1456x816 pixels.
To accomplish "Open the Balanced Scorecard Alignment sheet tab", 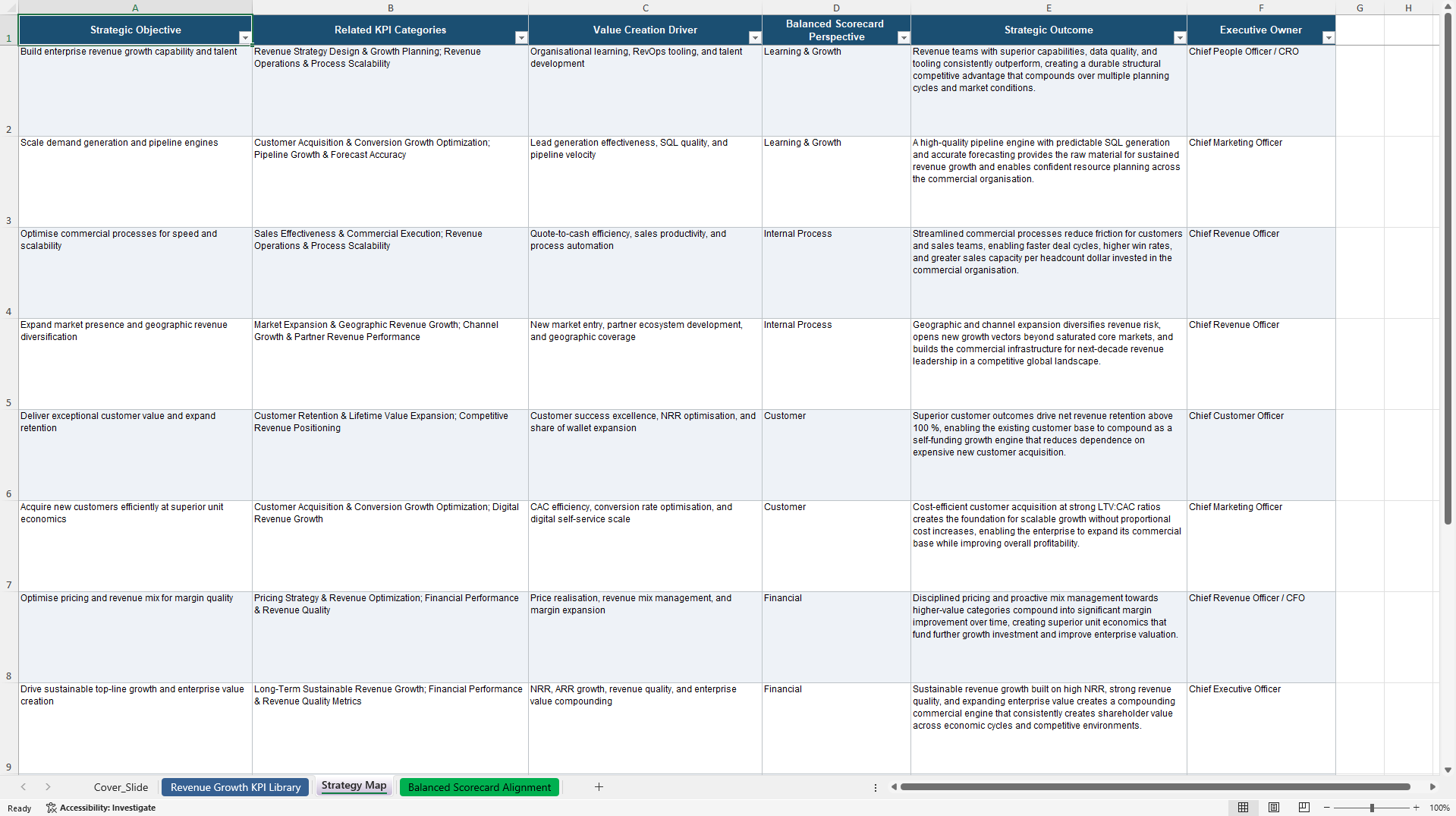I will [480, 787].
